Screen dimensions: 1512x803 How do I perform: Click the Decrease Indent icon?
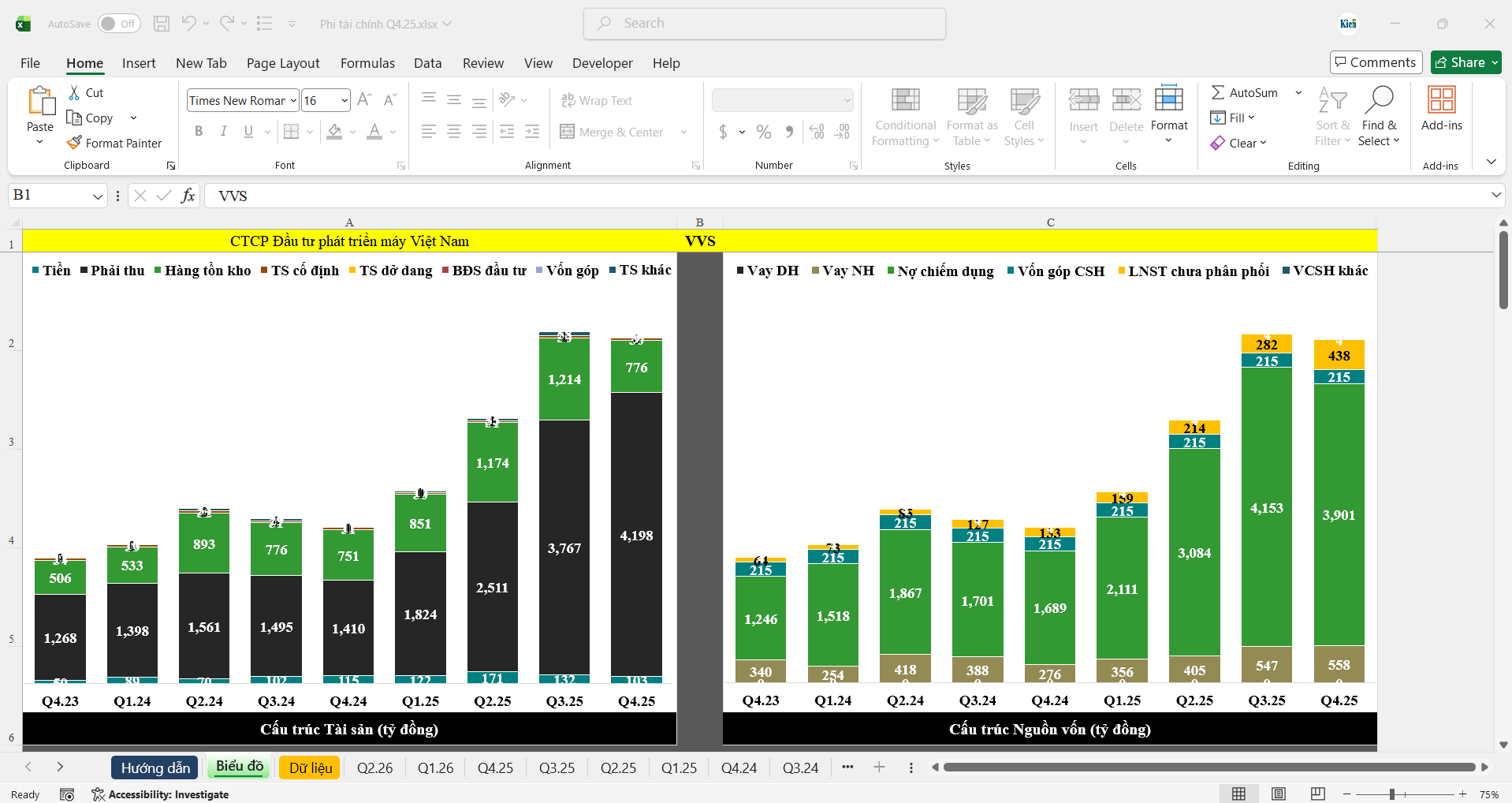click(507, 132)
